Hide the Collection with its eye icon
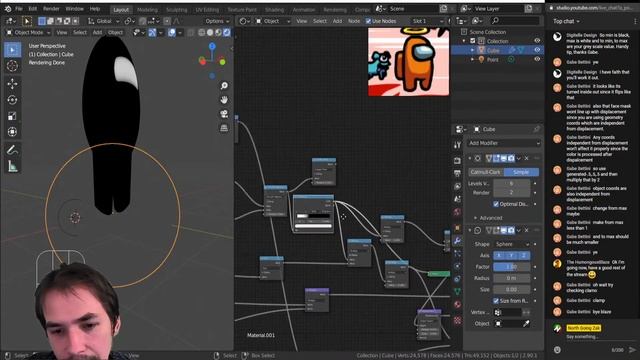 [537, 41]
